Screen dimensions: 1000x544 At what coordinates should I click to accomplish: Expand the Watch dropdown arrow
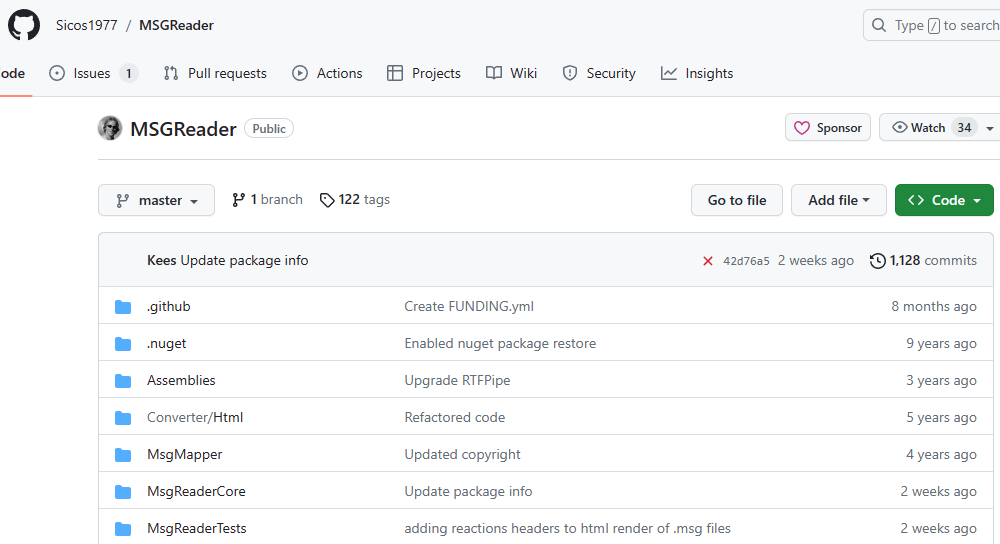pyautogui.click(x=989, y=128)
